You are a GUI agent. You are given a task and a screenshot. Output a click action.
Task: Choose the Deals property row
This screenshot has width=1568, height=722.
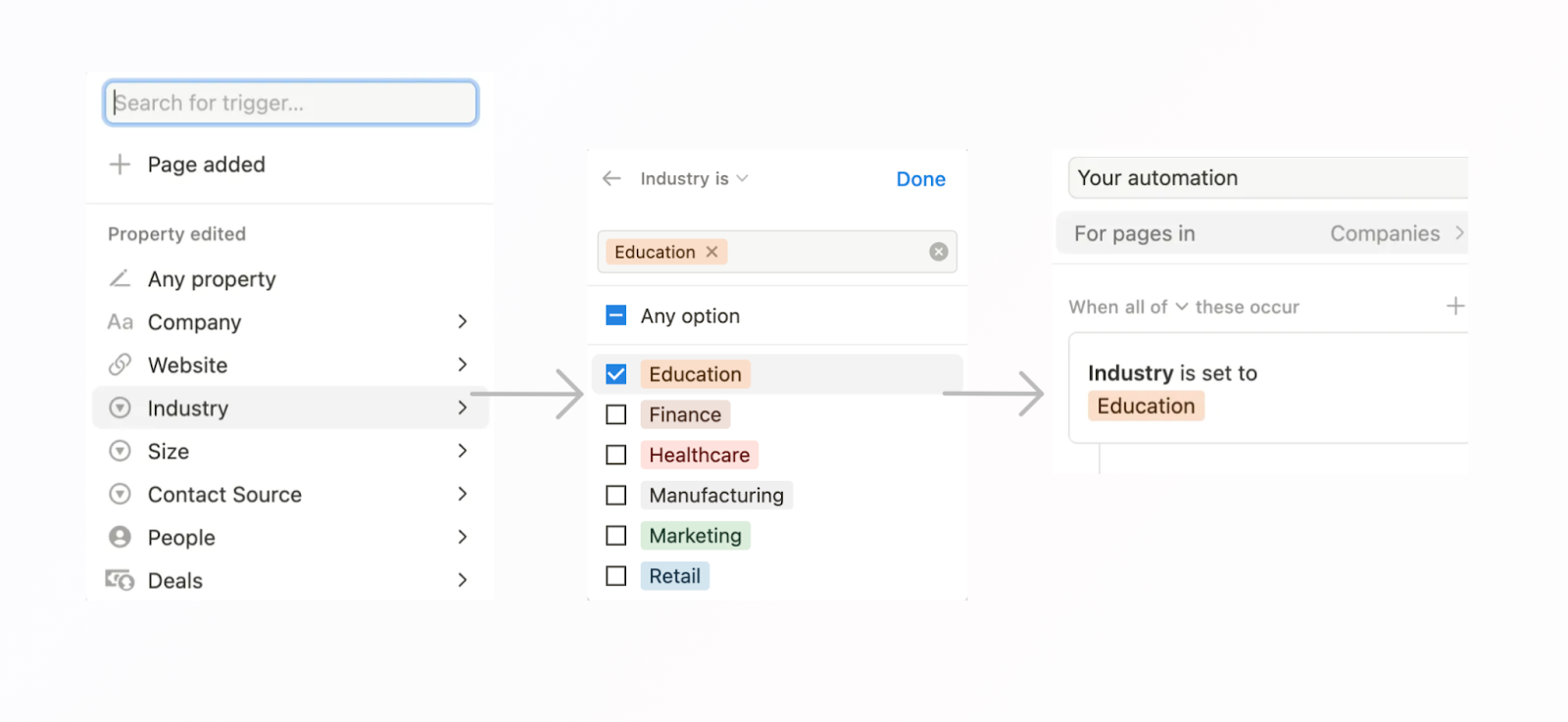(x=290, y=581)
